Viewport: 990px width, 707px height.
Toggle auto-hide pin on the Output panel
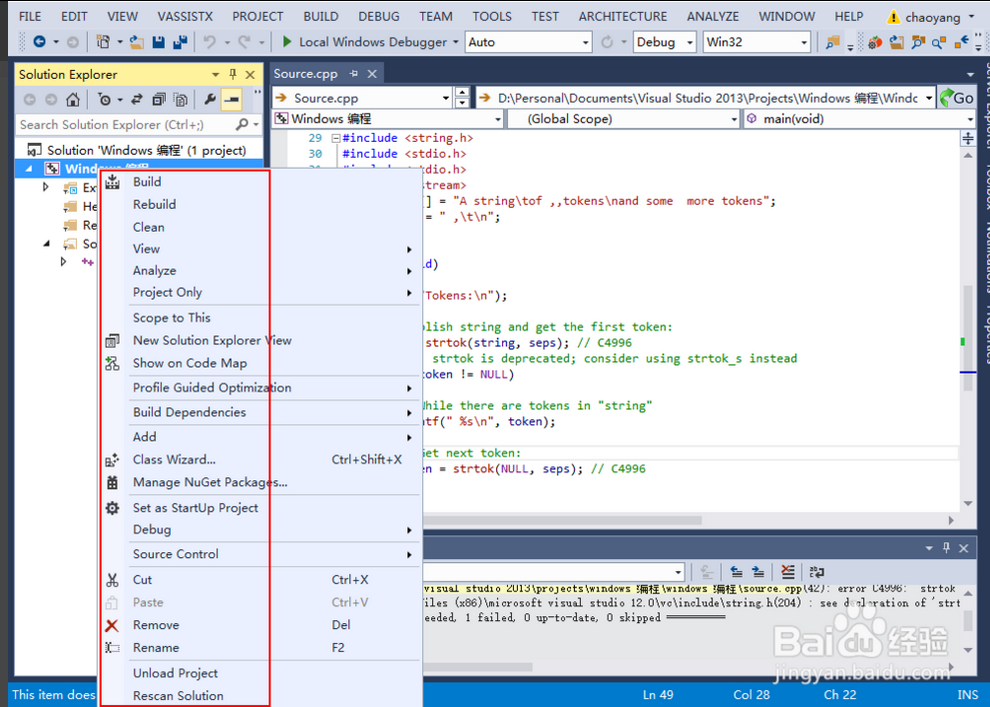[946, 548]
